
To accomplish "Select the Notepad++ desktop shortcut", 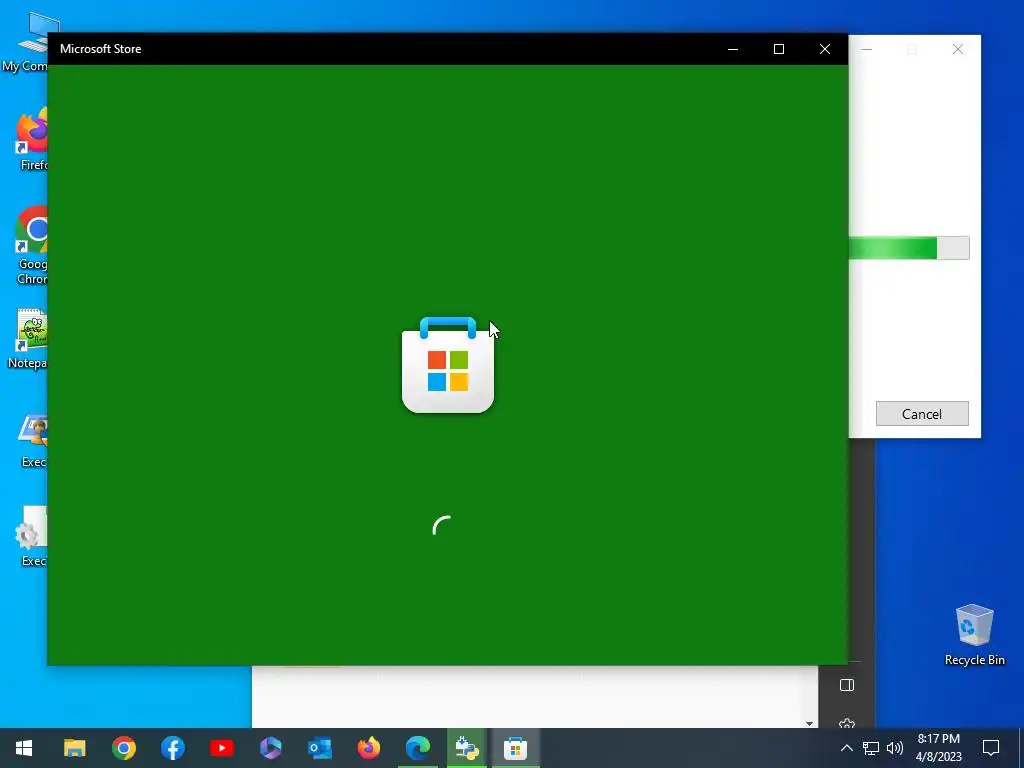I will (29, 338).
